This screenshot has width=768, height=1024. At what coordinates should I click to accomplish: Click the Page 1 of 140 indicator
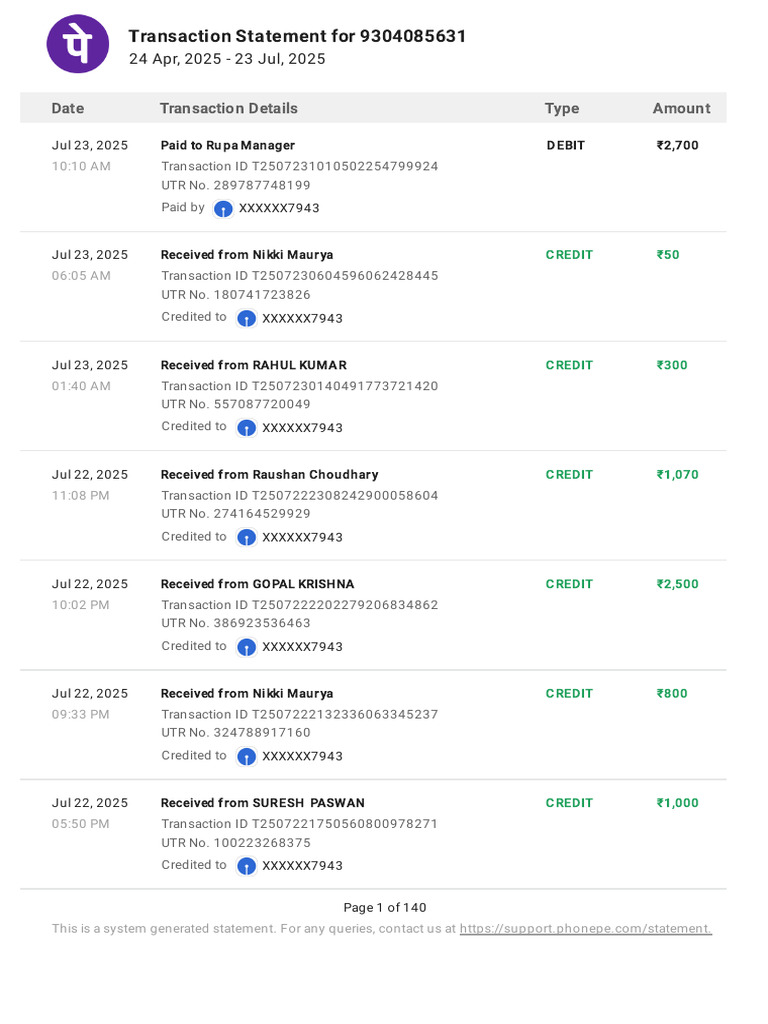tap(384, 907)
